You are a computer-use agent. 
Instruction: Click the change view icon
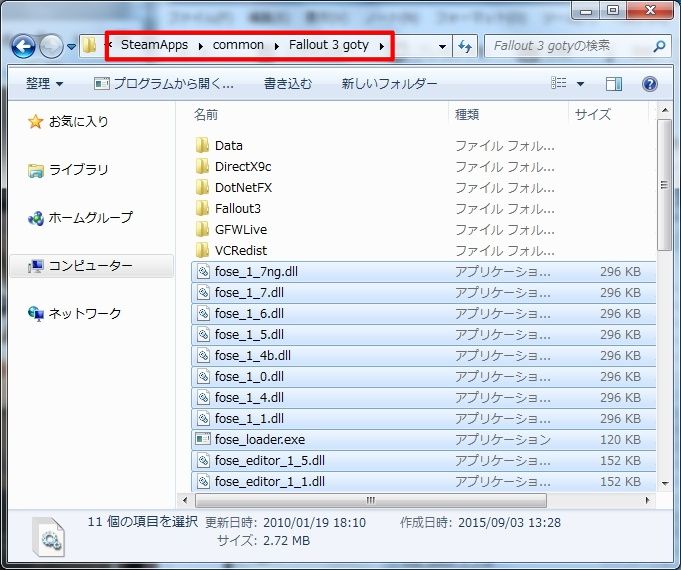coord(559,83)
